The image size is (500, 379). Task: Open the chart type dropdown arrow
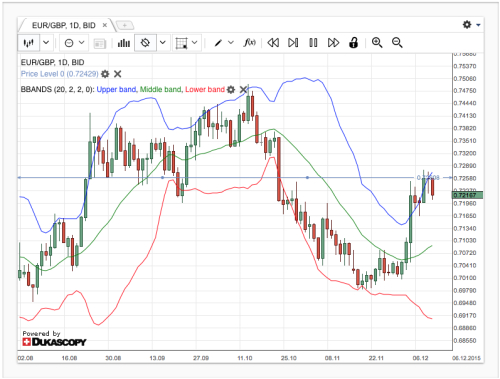click(x=46, y=43)
